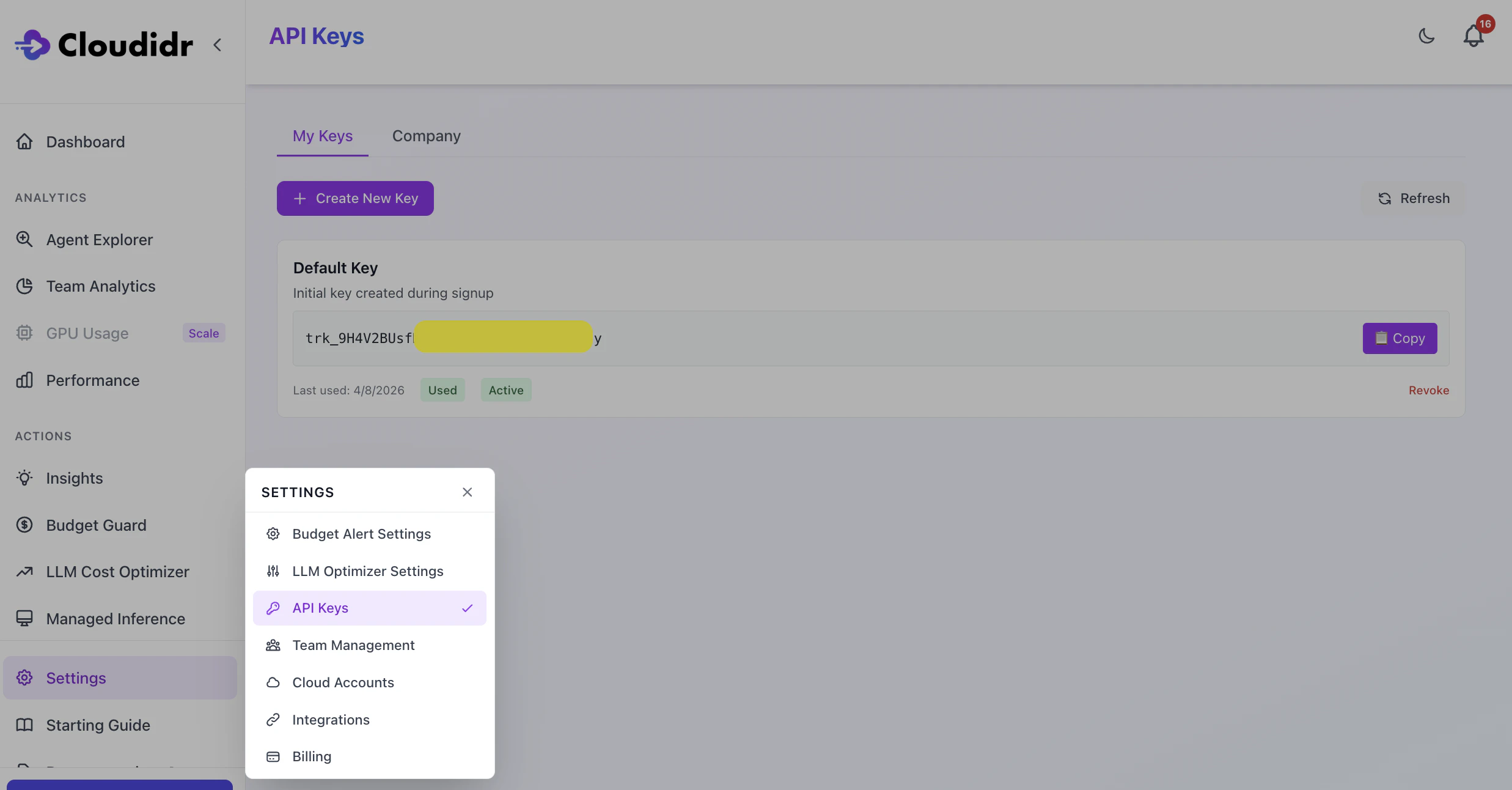Click the Cloudidr logo icon
This screenshot has height=790, width=1512.
[x=33, y=45]
